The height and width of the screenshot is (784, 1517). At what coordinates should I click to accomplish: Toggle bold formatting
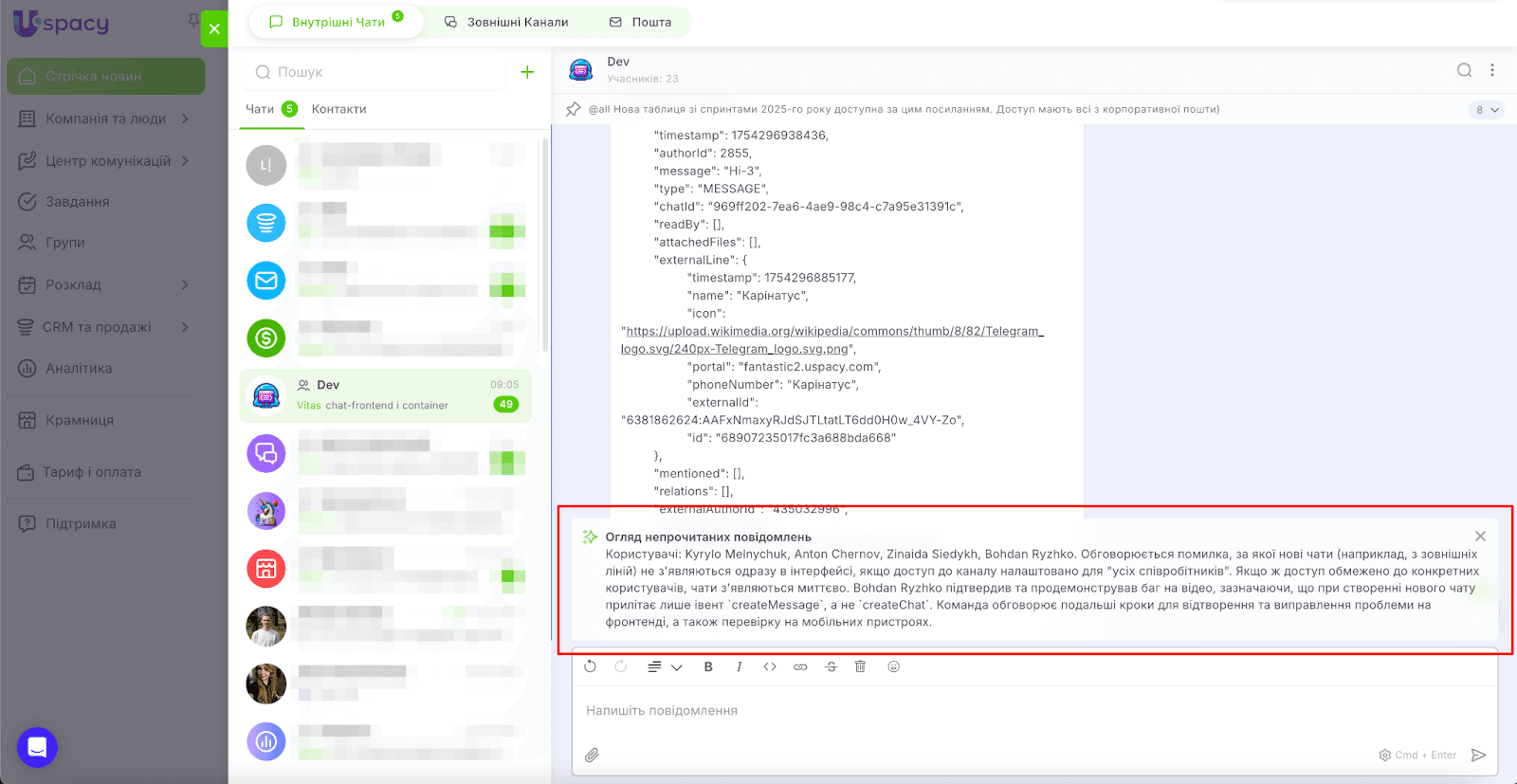[x=708, y=667]
